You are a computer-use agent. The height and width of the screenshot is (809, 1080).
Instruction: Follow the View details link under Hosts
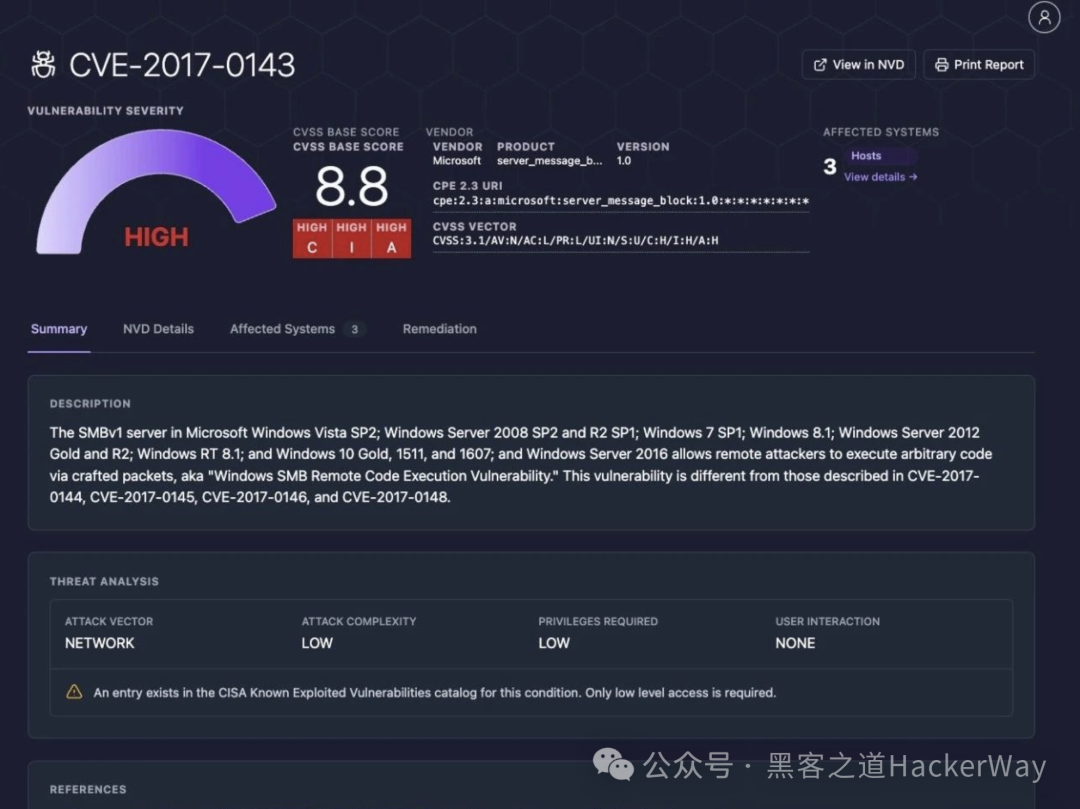880,177
